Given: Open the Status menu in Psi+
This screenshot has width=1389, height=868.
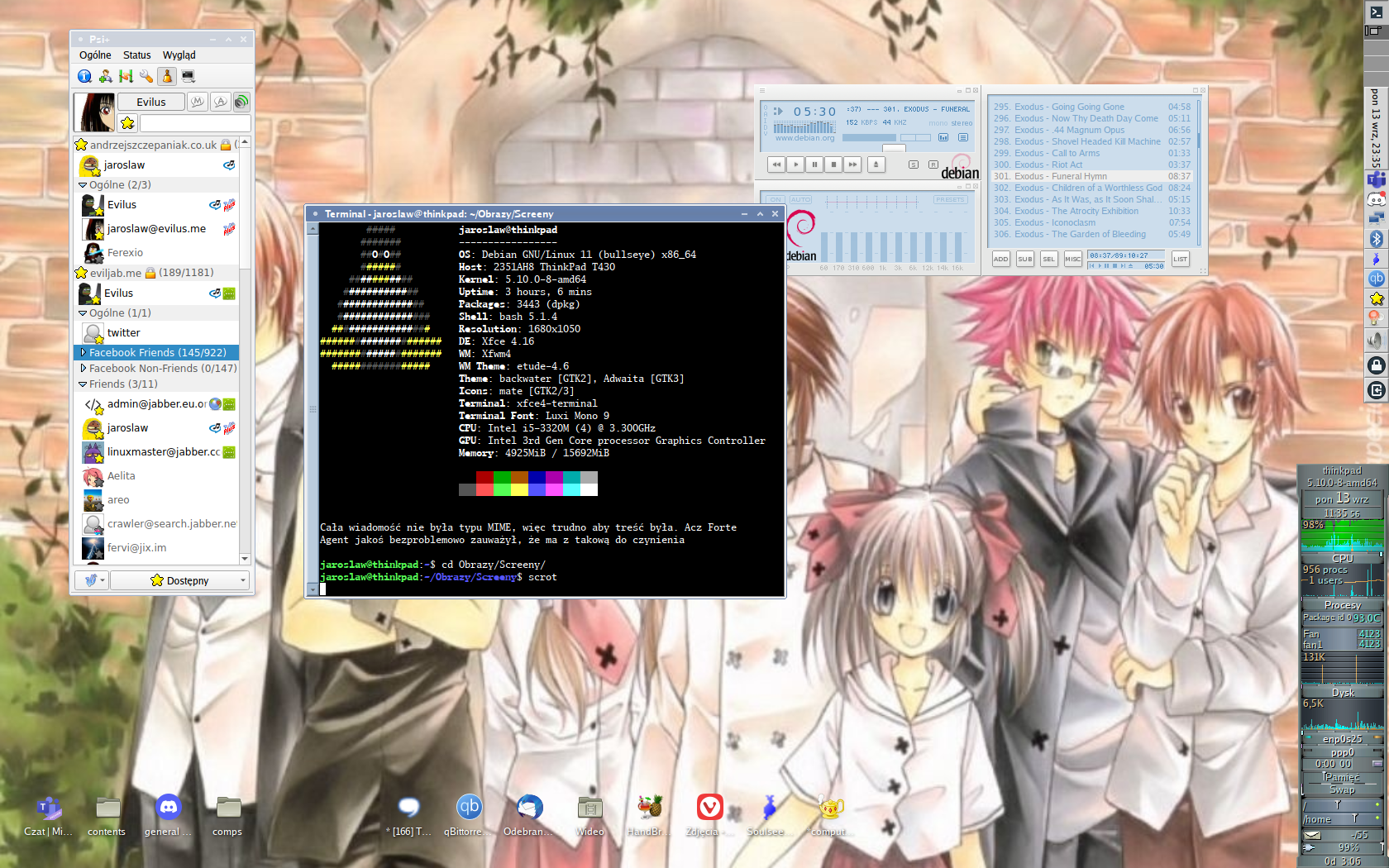Looking at the screenshot, I should (x=137, y=55).
